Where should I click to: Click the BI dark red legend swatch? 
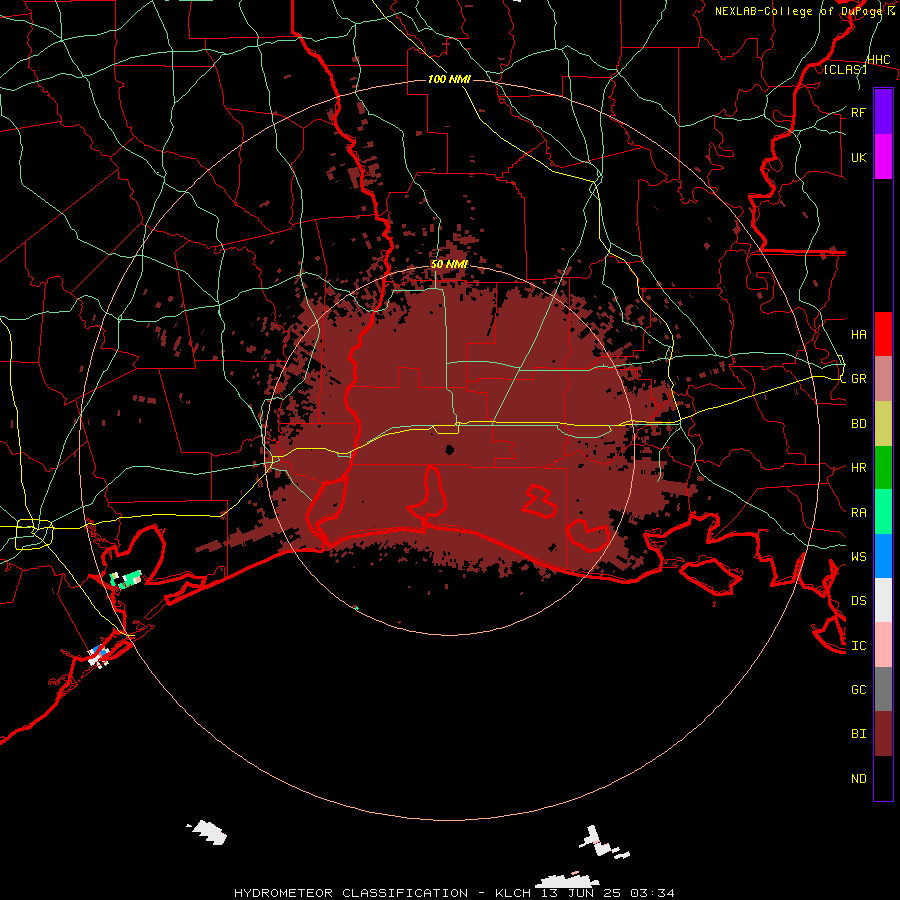(883, 734)
